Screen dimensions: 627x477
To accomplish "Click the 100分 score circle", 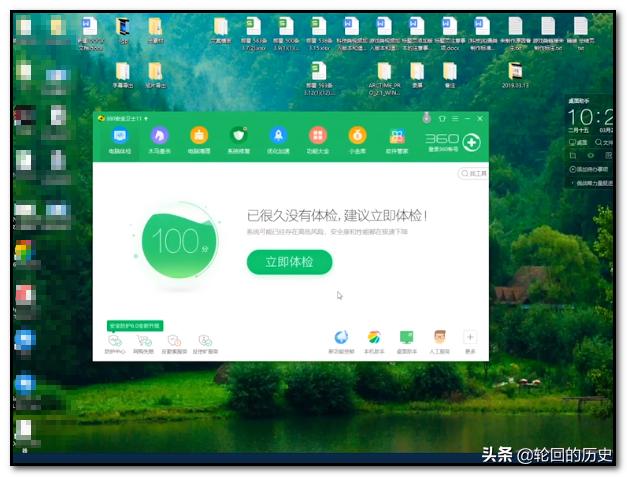I will tap(179, 241).
